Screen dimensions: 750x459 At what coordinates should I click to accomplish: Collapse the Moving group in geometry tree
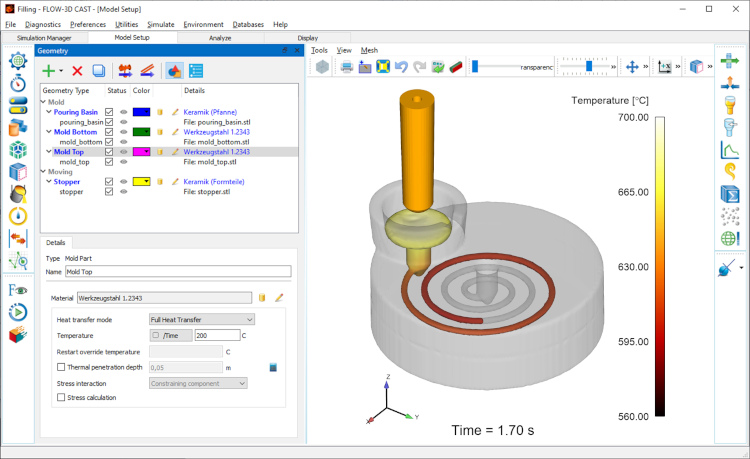[x=43, y=171]
